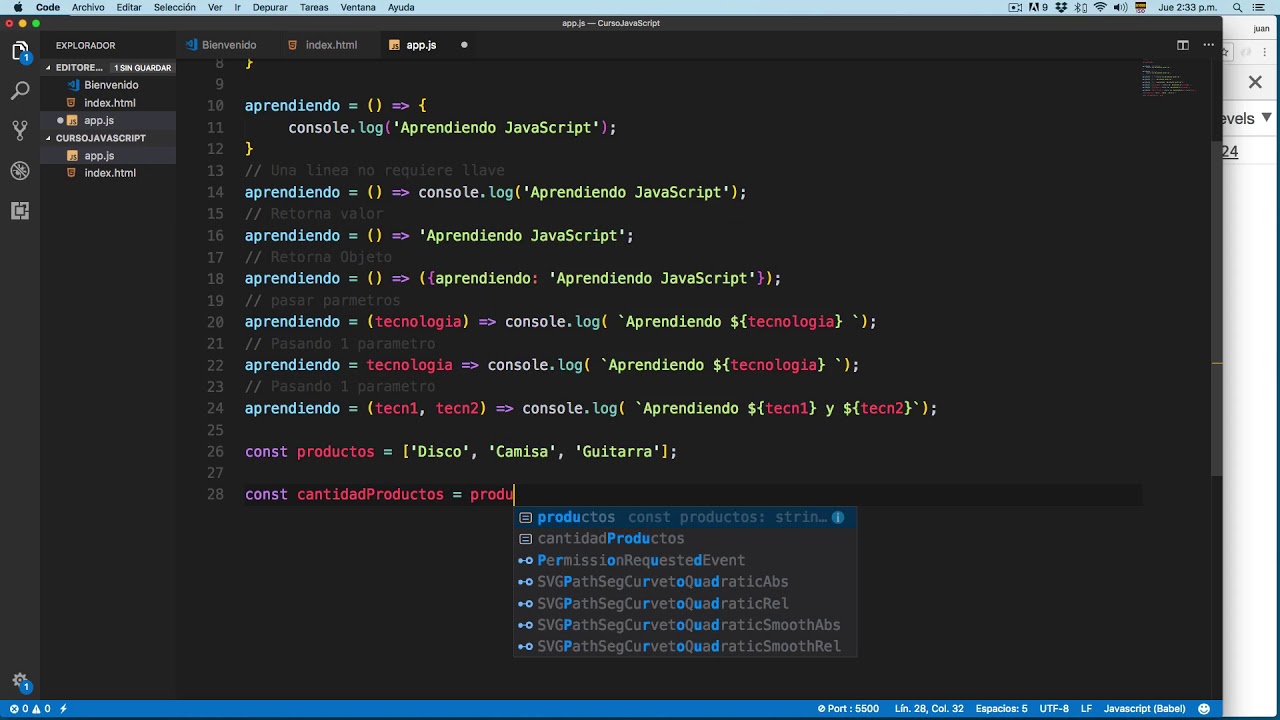Click the code minimap preview
This screenshot has height=720, width=1280.
1167,78
